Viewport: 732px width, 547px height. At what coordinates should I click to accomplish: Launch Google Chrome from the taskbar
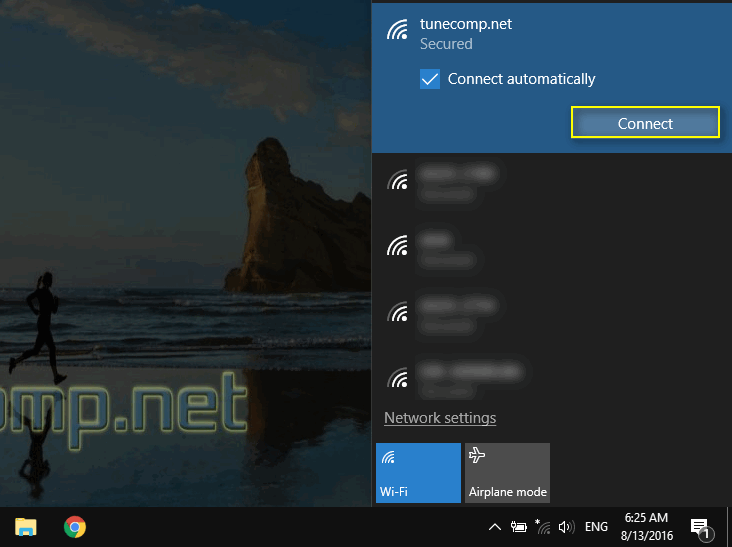74,527
